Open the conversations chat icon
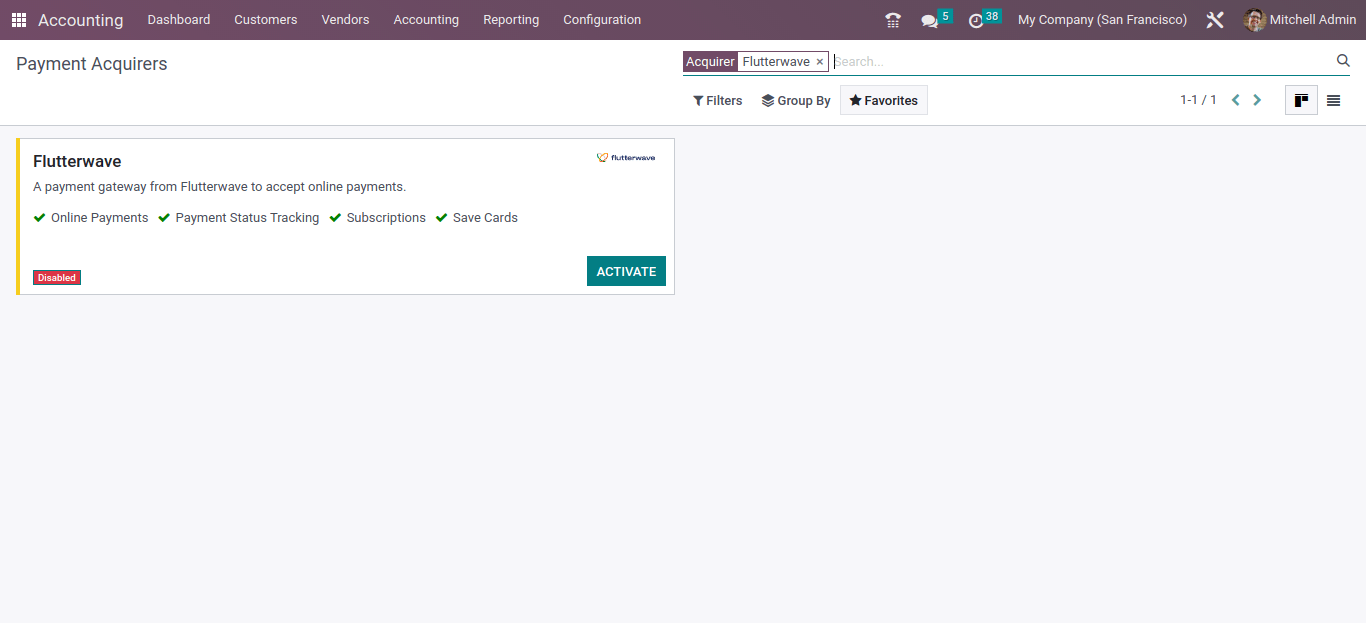Image resolution: width=1366 pixels, height=623 pixels. pos(930,20)
